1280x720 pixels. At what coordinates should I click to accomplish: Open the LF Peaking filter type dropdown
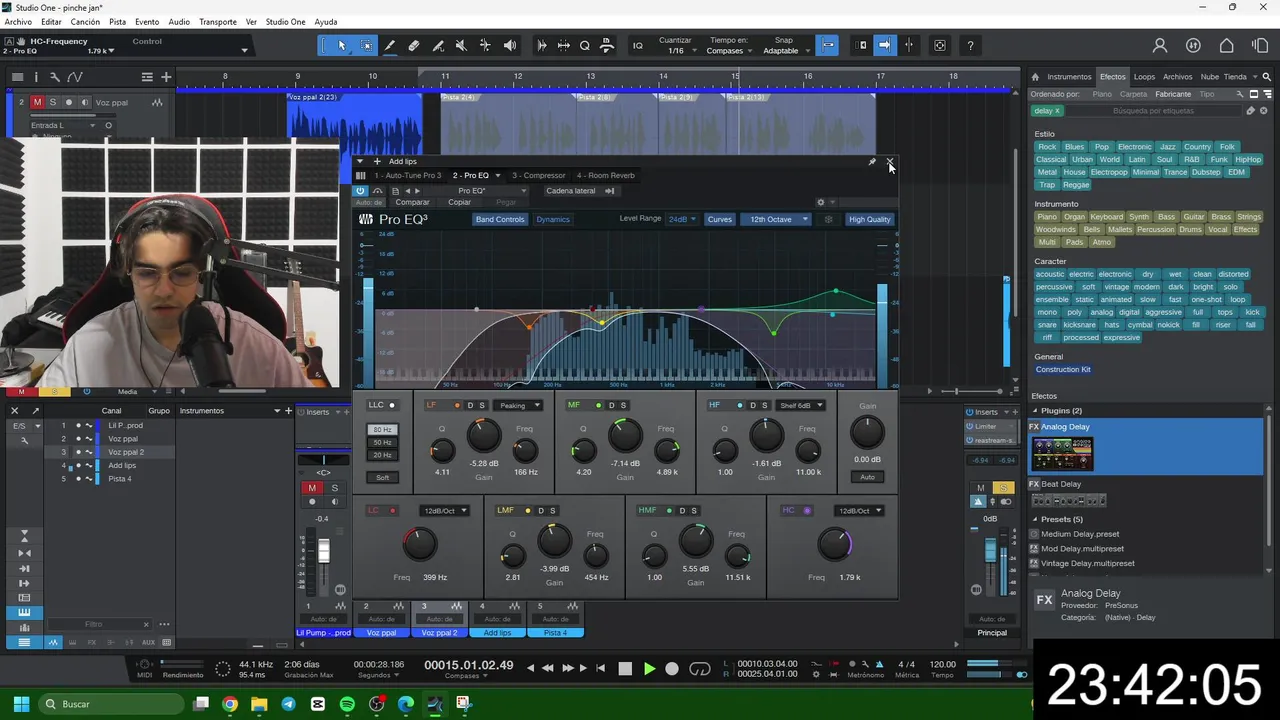point(518,405)
